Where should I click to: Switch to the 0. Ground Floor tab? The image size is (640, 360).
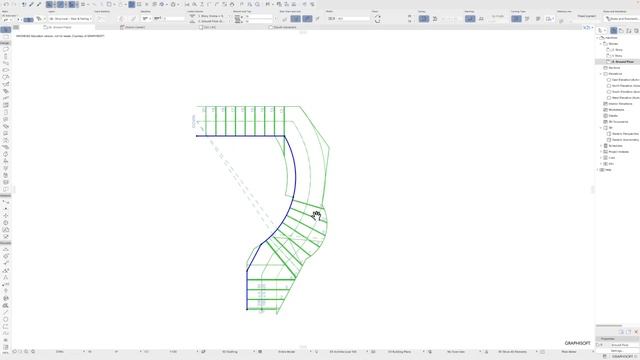(x=57, y=27)
